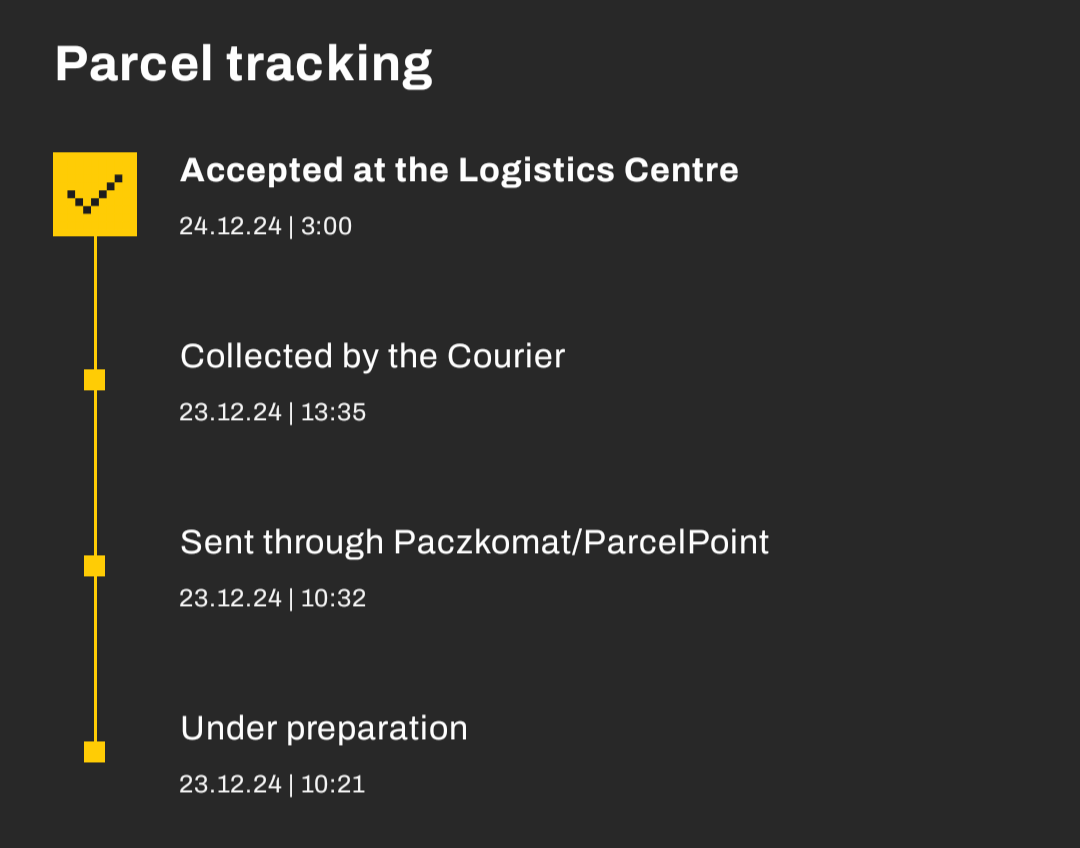Viewport: 1080px width, 848px height.
Task: Click the word ParcelPoint in the status
Action: pos(676,543)
